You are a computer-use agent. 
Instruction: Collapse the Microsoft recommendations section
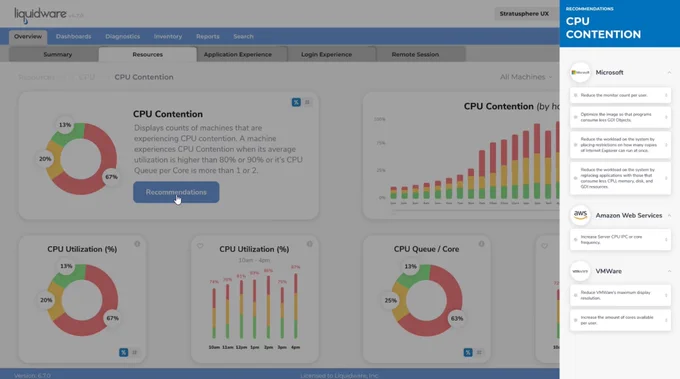point(669,72)
